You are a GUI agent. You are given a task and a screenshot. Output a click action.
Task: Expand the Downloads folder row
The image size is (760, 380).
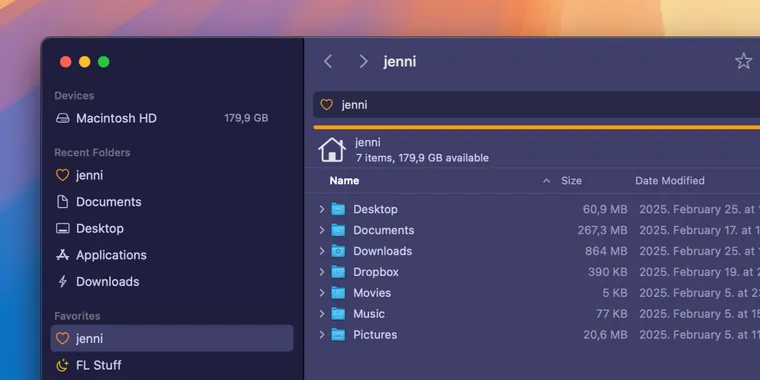click(x=321, y=251)
